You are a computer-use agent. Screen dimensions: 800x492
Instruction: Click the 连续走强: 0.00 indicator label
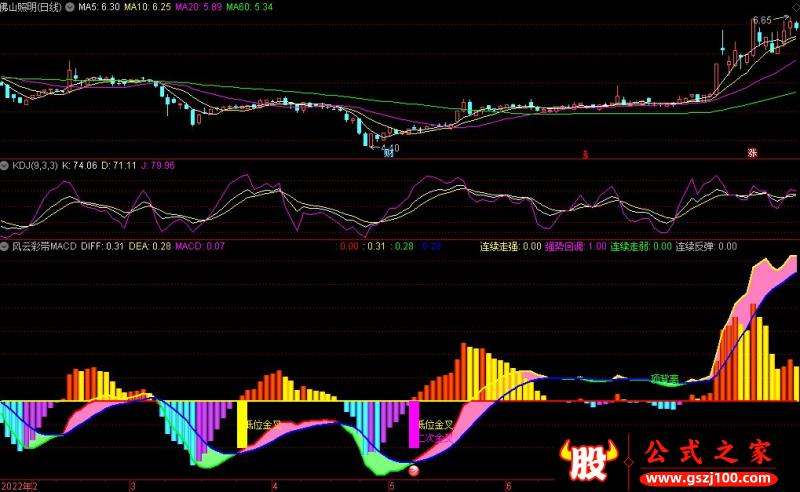510,247
